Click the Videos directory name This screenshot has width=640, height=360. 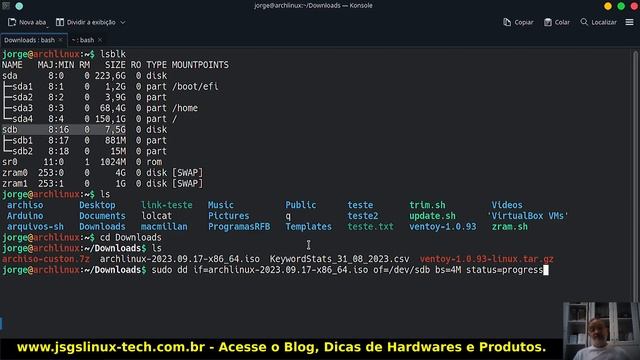click(x=507, y=205)
